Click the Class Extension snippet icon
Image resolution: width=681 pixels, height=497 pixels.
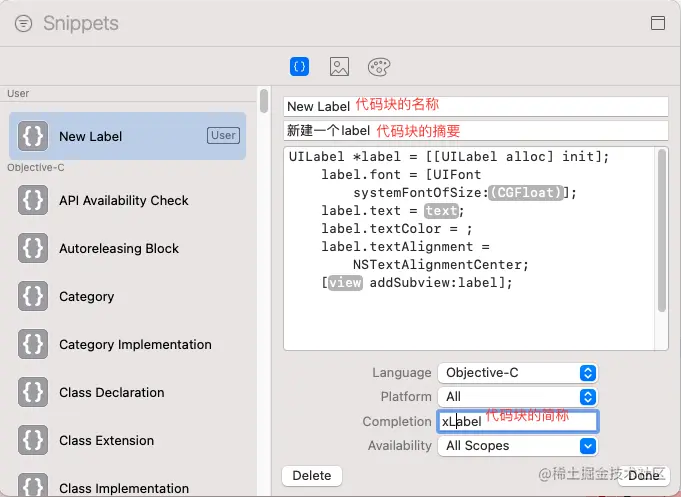pyautogui.click(x=33, y=440)
